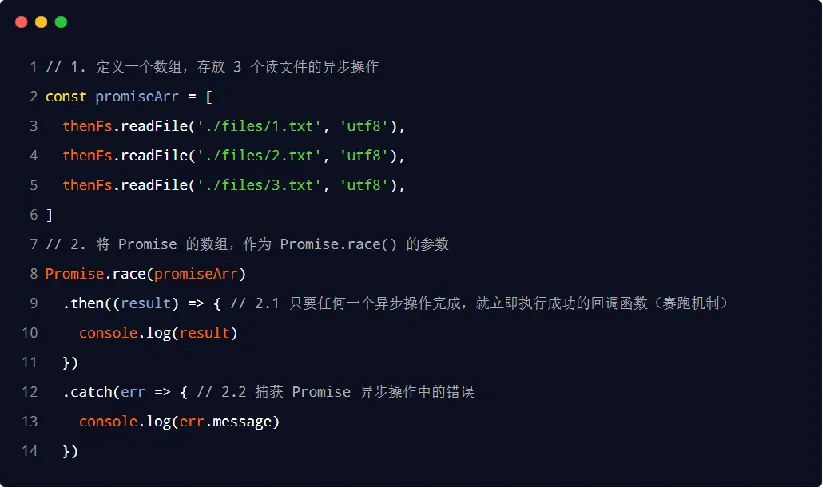The image size is (823, 488).
Task: Place cursor on the const keyword
Action: tap(65, 97)
